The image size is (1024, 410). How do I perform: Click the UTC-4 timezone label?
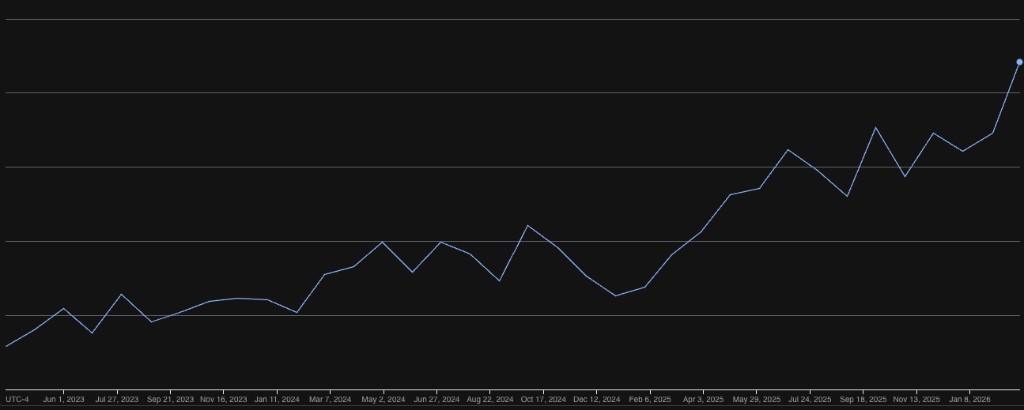click(x=17, y=399)
